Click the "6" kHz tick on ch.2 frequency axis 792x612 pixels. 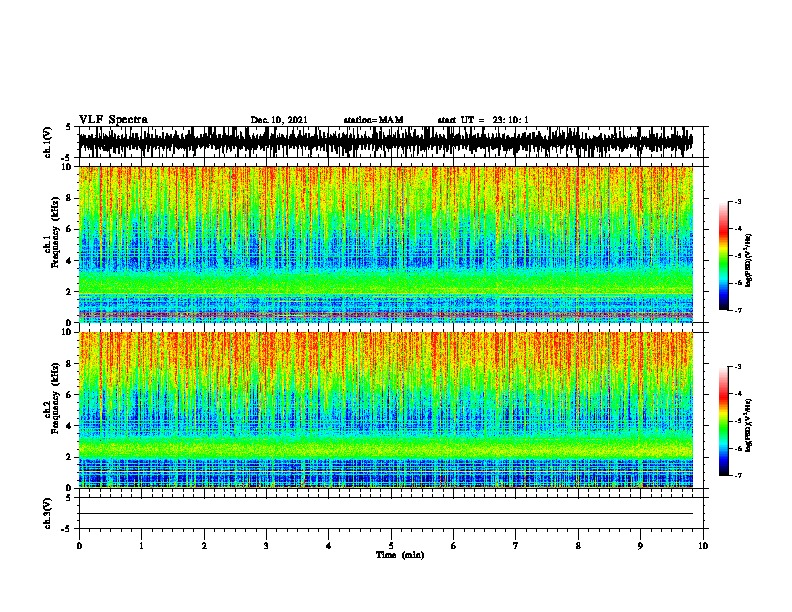70,394
